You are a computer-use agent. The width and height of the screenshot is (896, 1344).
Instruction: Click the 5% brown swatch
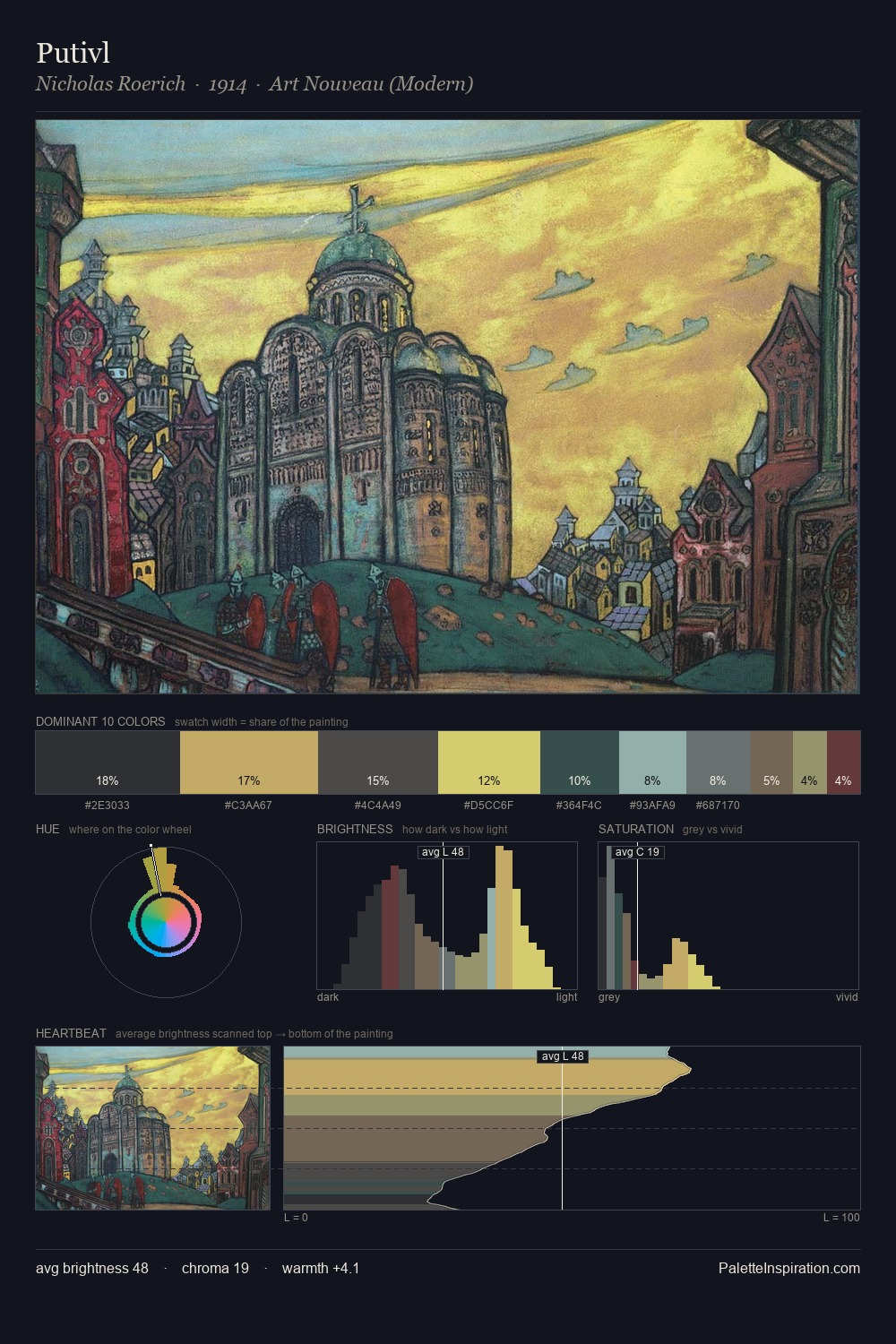771,762
